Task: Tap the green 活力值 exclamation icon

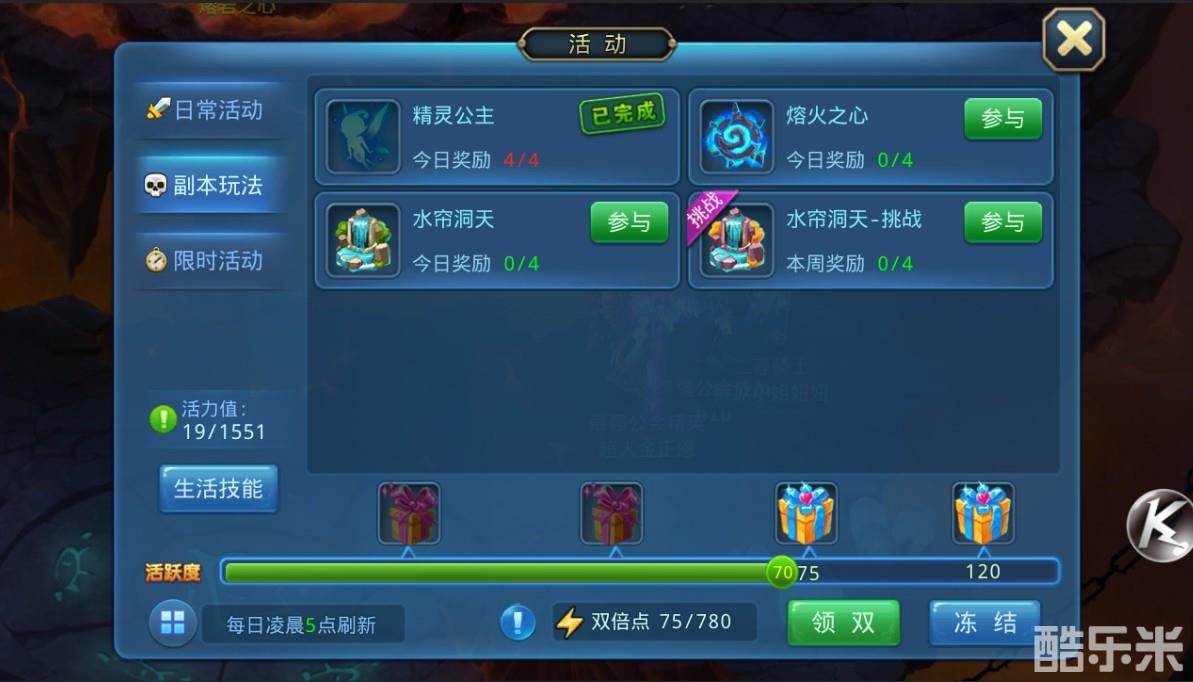Action: click(x=163, y=419)
